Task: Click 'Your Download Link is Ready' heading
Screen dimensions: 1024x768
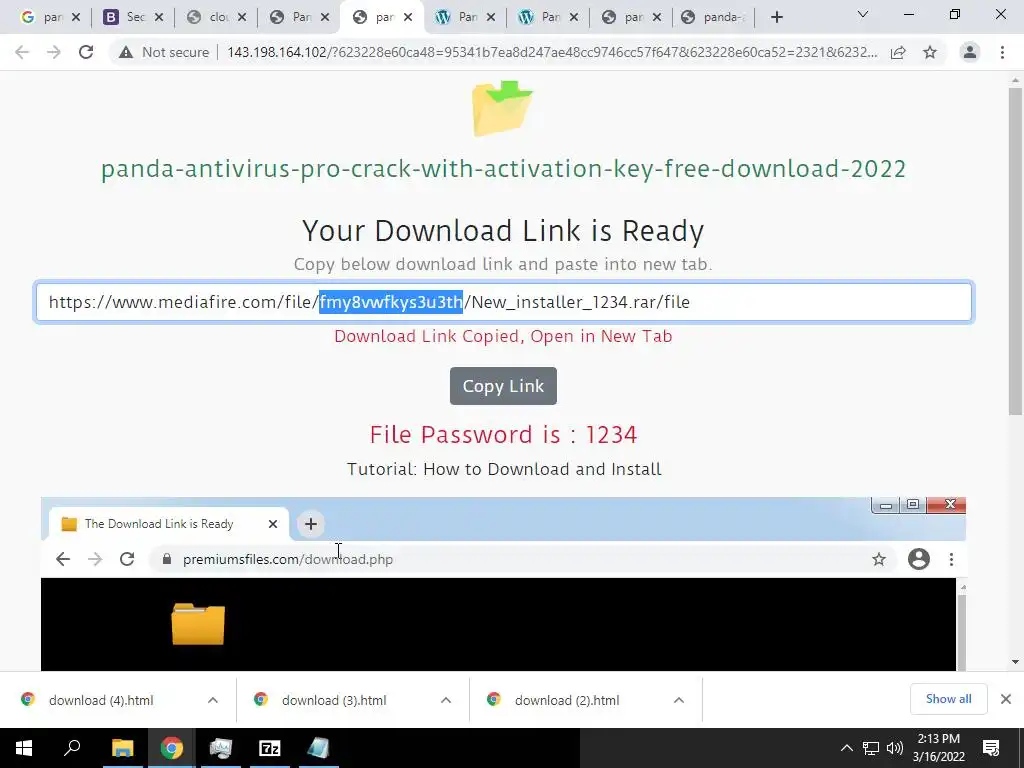Action: 503,231
